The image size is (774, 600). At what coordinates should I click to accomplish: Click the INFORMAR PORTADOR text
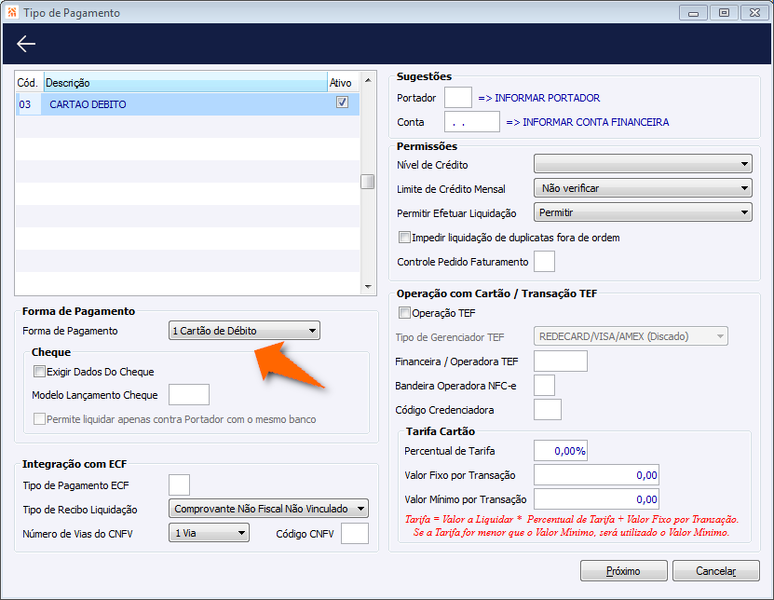547,98
